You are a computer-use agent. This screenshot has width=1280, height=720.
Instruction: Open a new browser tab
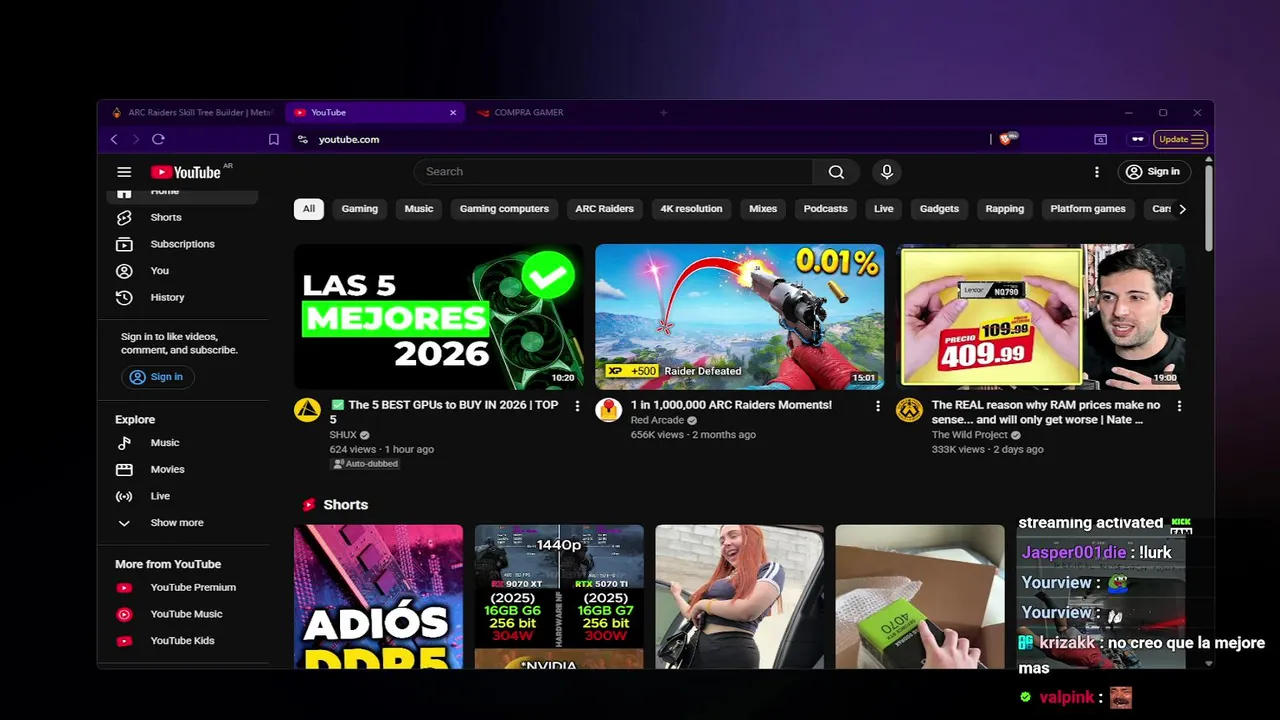tap(663, 113)
